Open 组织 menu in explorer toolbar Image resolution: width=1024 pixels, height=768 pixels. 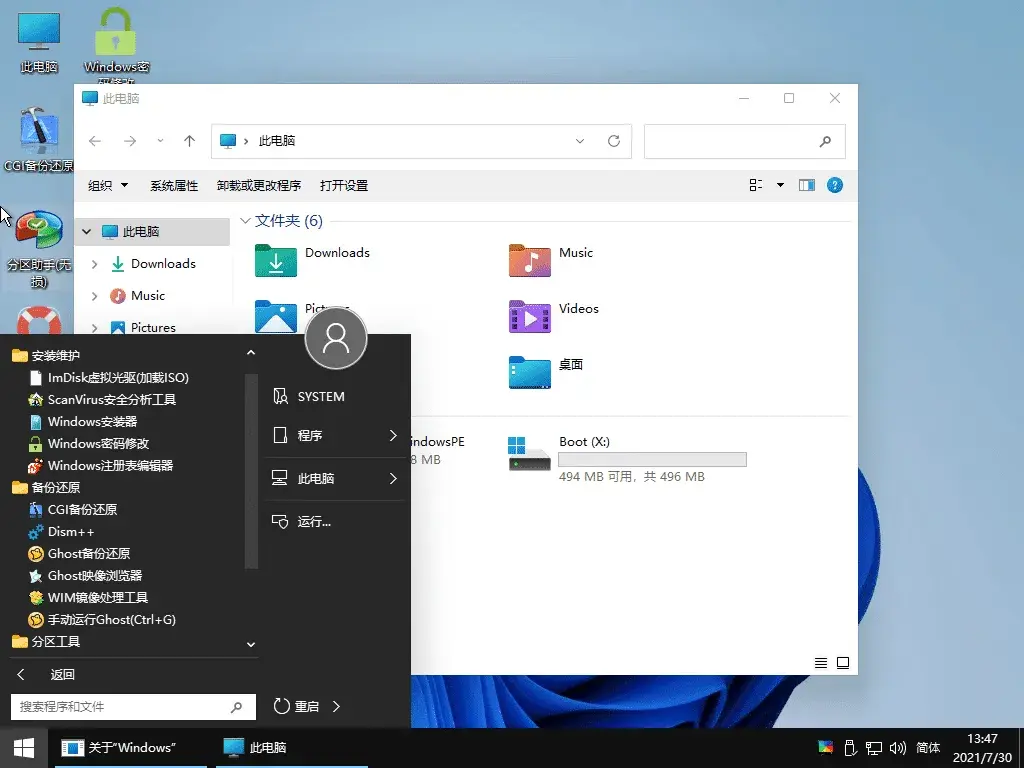tap(108, 186)
